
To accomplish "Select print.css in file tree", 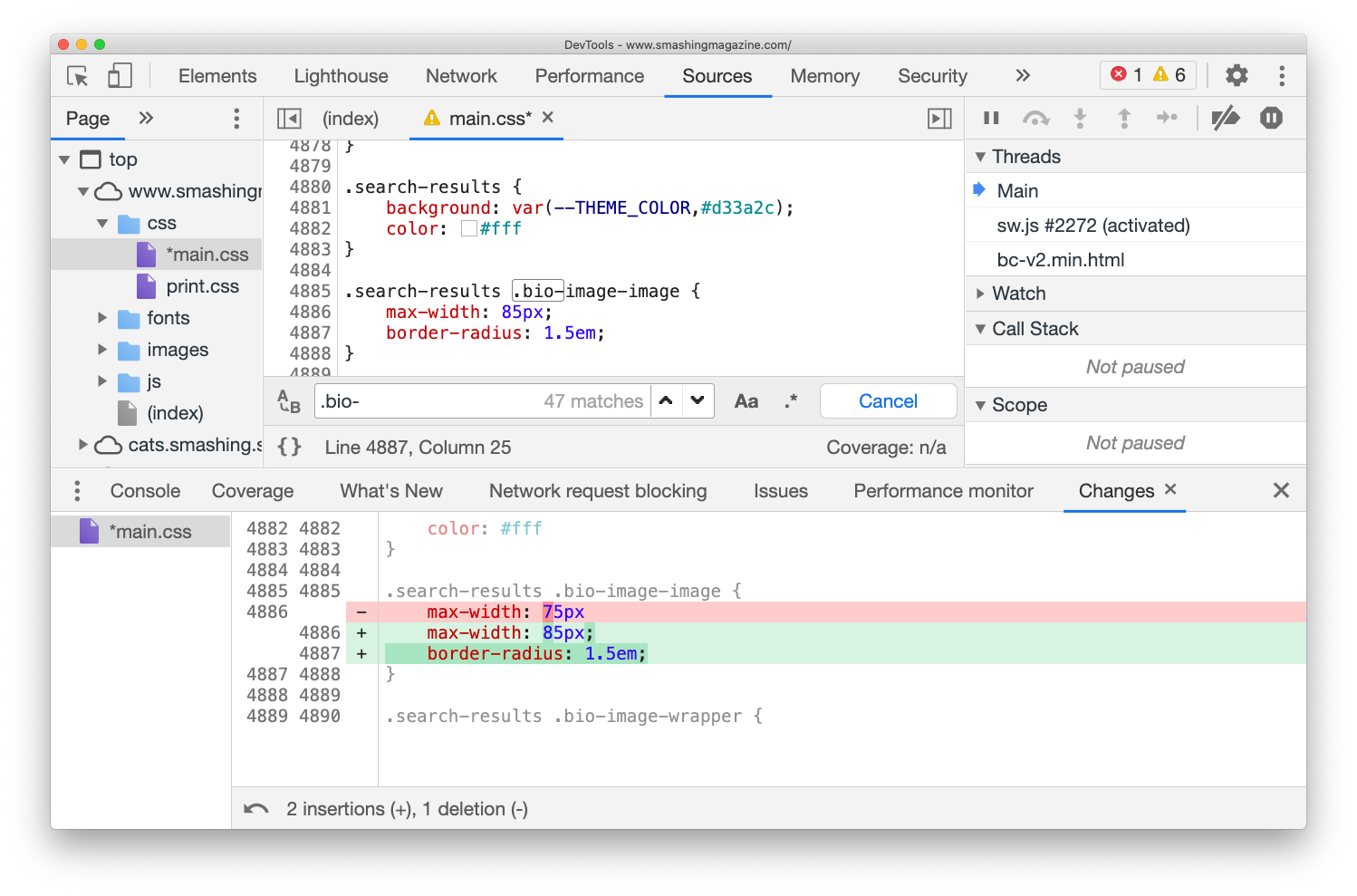I will click(202, 286).
